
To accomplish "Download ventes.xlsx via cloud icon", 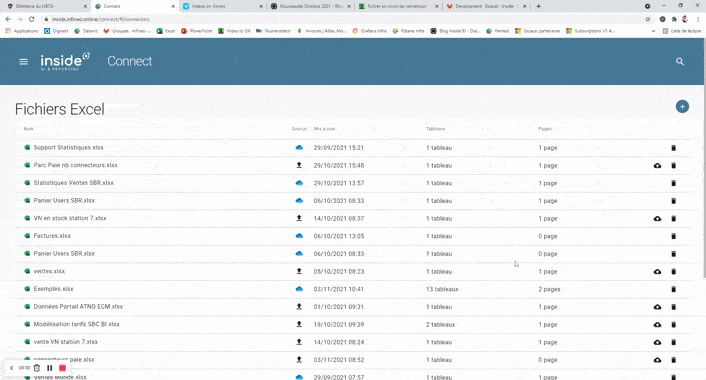I will click(x=657, y=271).
